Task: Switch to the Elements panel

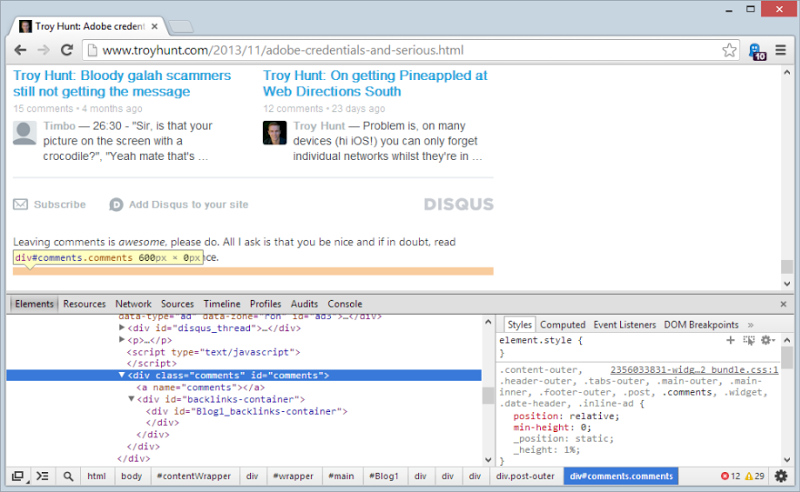Action: coord(34,304)
